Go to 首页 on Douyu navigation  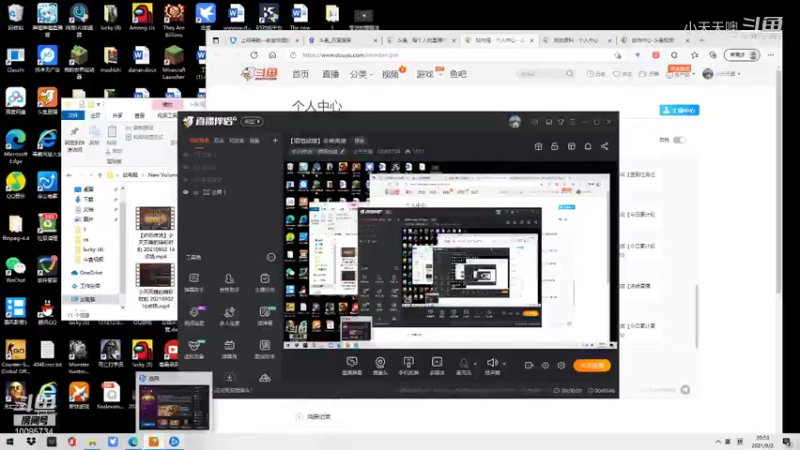[x=301, y=74]
